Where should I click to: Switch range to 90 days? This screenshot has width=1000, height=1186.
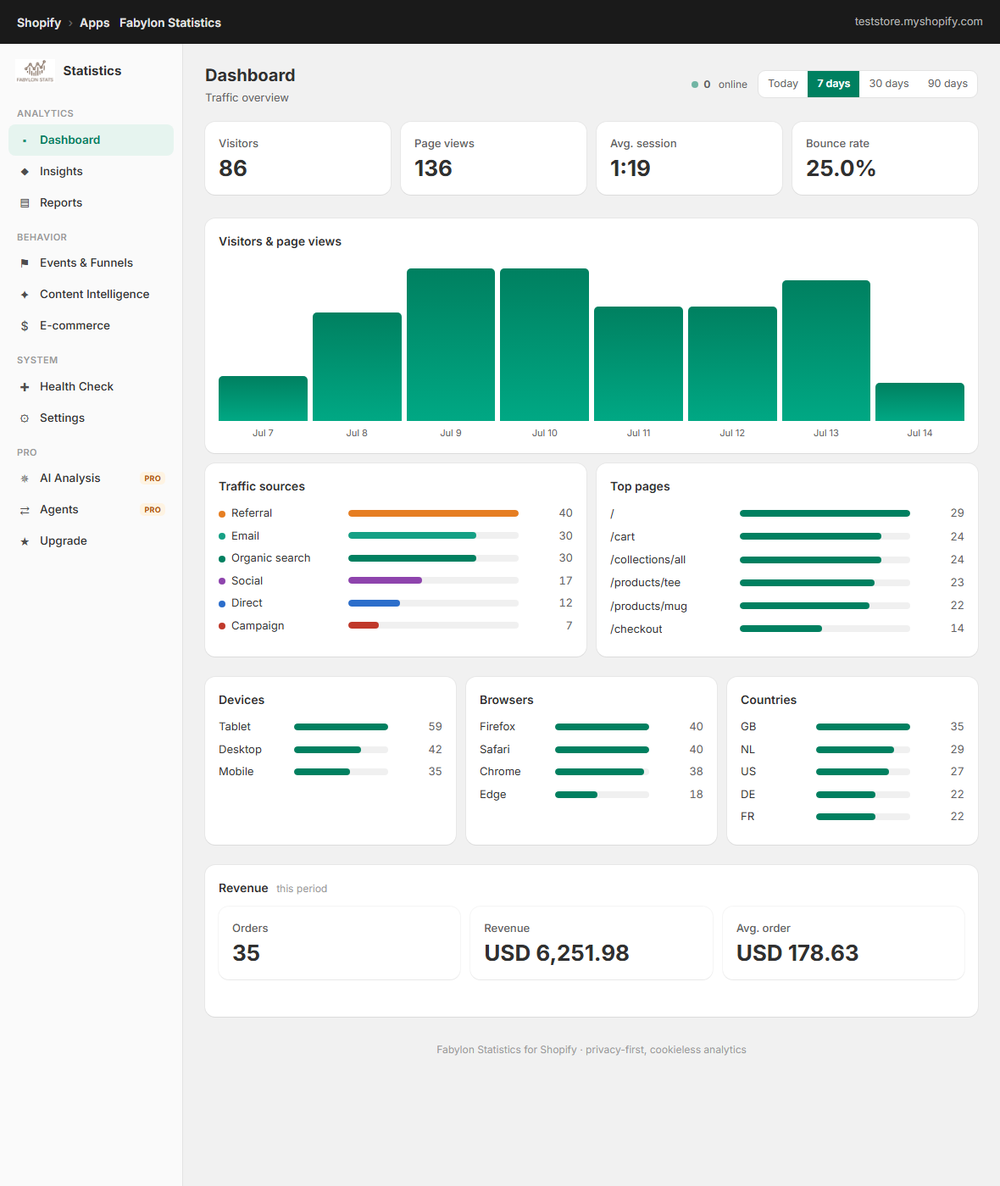click(x=948, y=84)
